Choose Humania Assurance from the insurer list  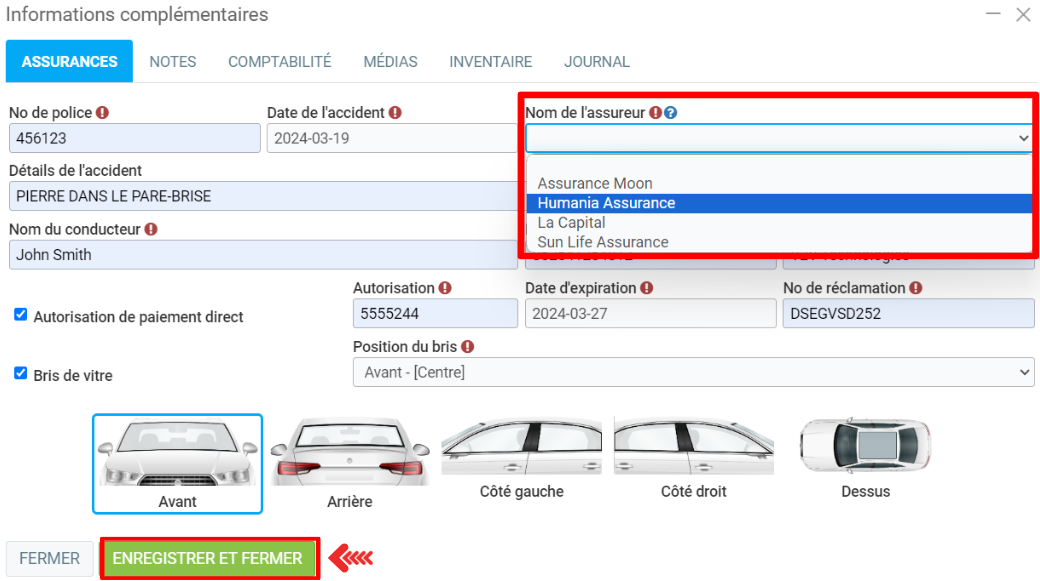[606, 203]
